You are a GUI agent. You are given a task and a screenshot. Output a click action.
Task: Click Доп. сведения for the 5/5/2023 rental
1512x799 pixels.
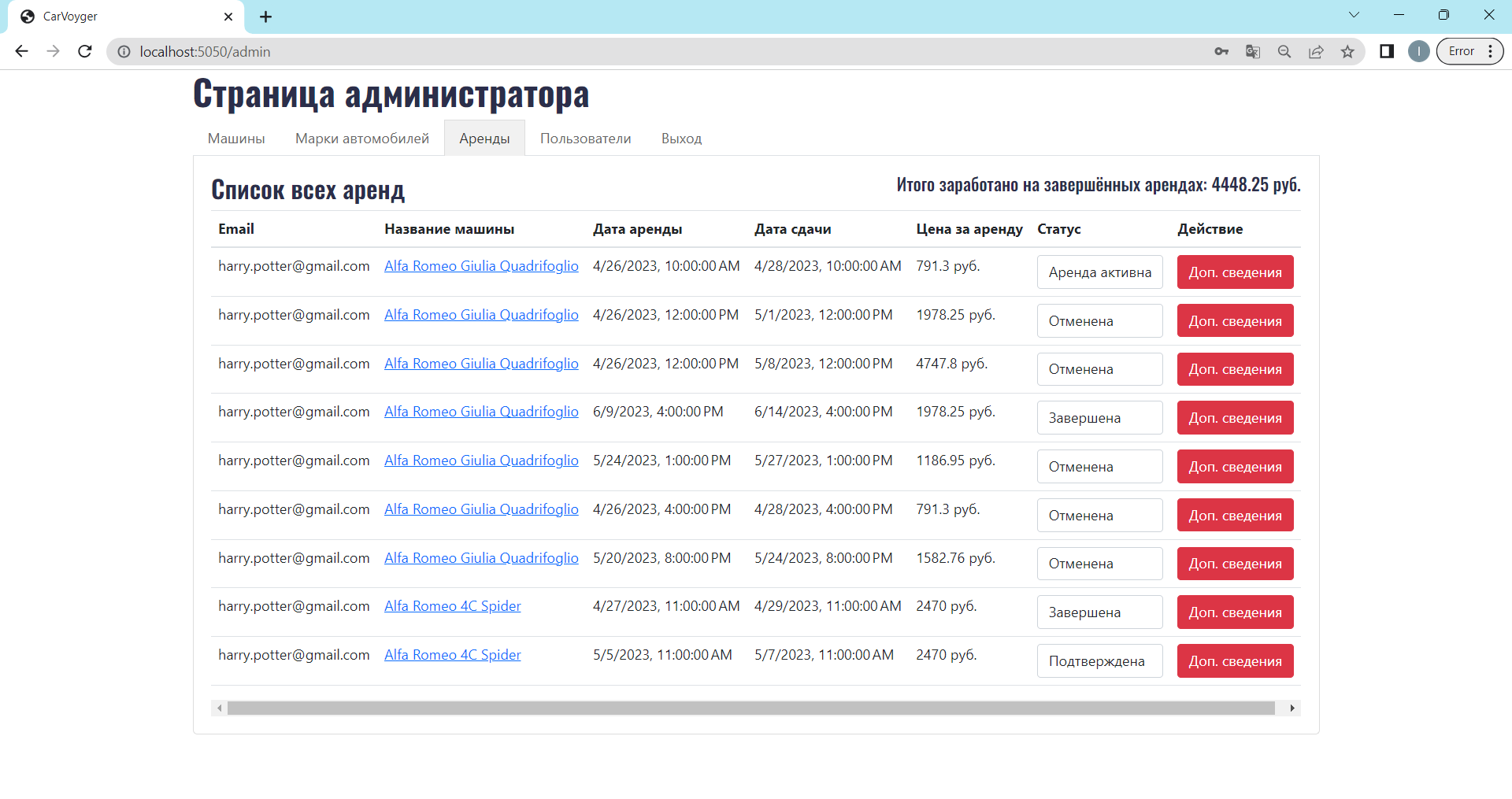1235,661
